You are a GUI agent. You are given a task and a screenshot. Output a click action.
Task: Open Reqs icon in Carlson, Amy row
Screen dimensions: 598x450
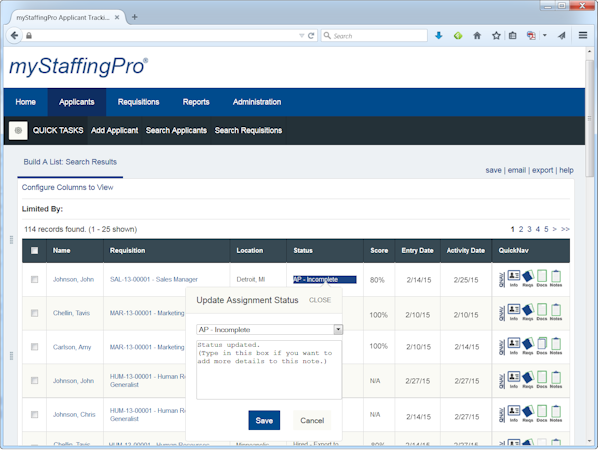pos(527,346)
